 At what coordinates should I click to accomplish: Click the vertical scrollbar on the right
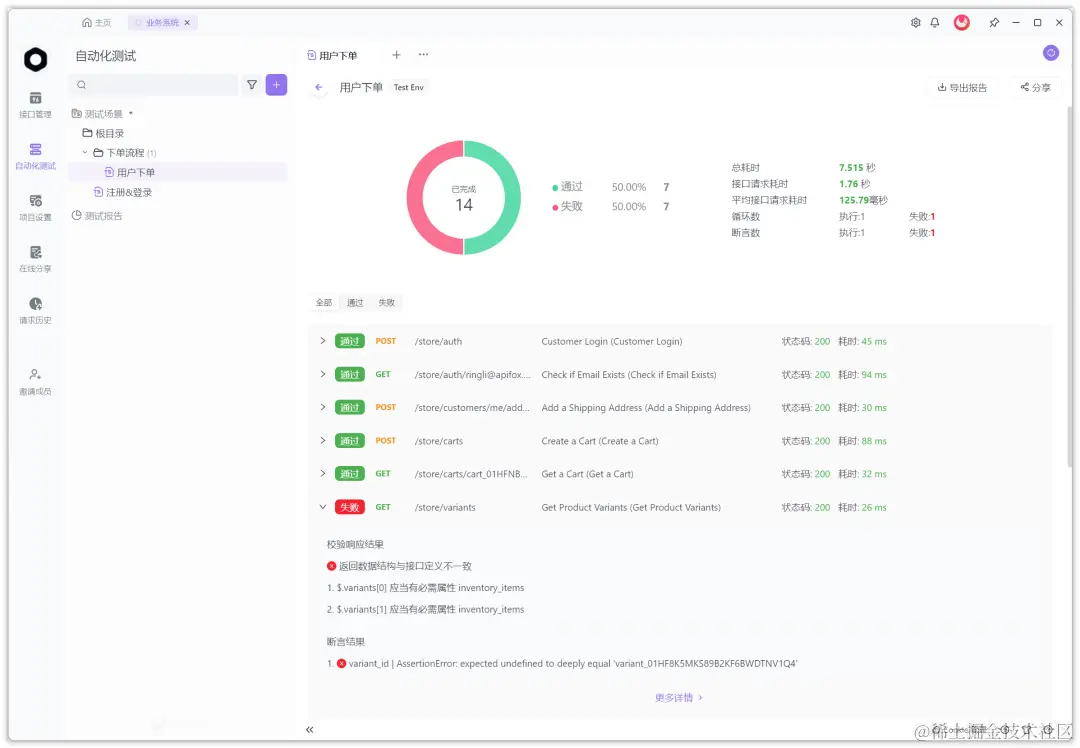click(1069, 287)
